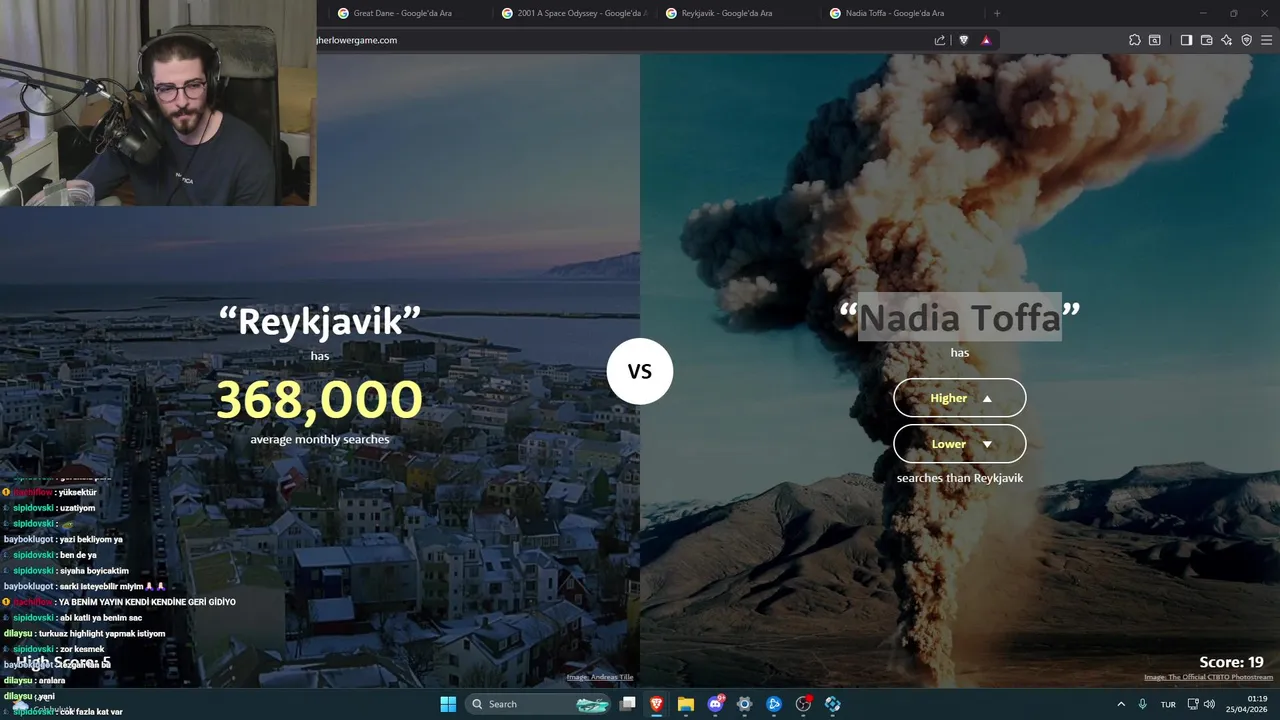1280x720 pixels.
Task: Click the VS circle in the center
Action: (x=640, y=371)
